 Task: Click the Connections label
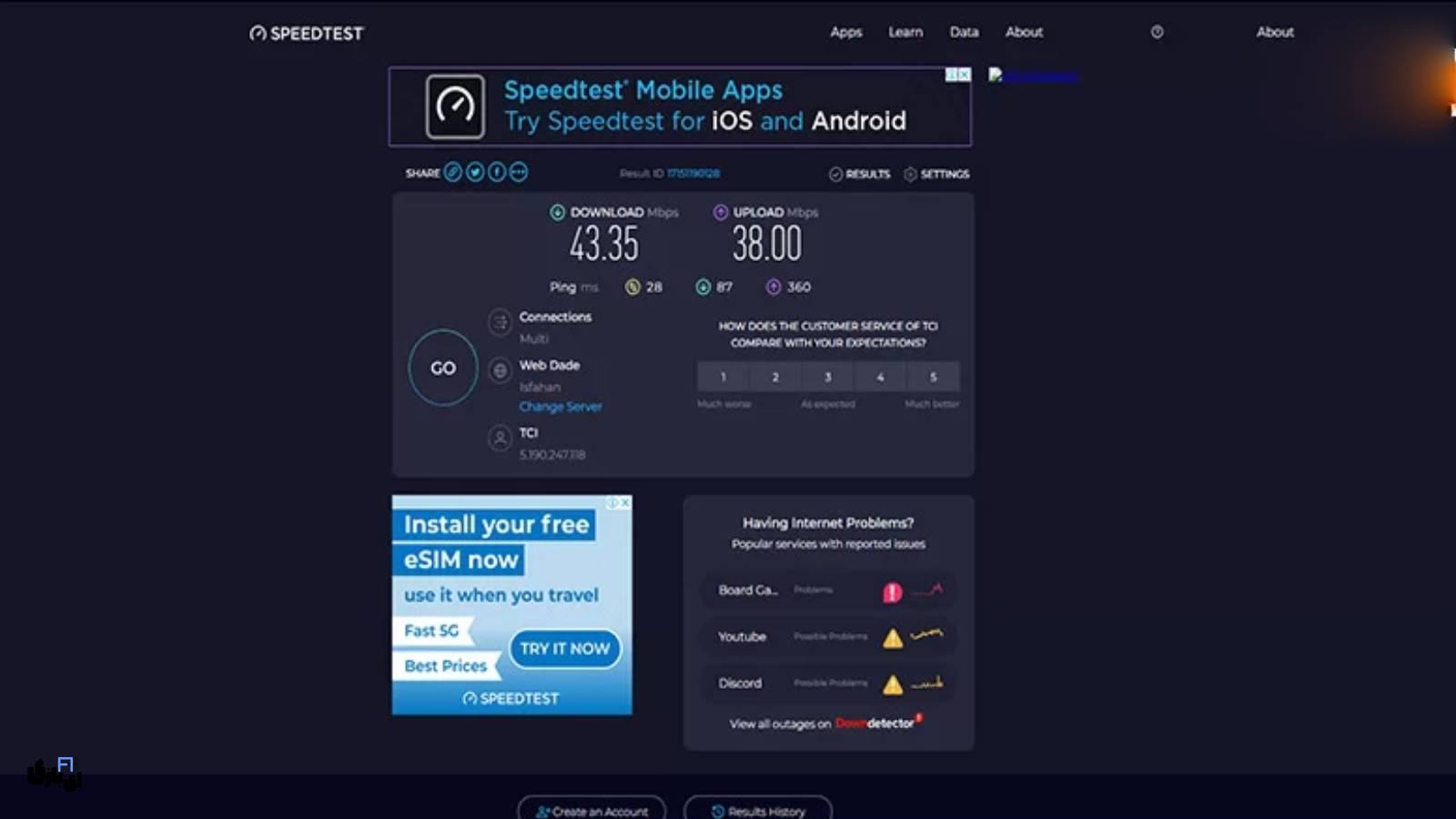555,317
